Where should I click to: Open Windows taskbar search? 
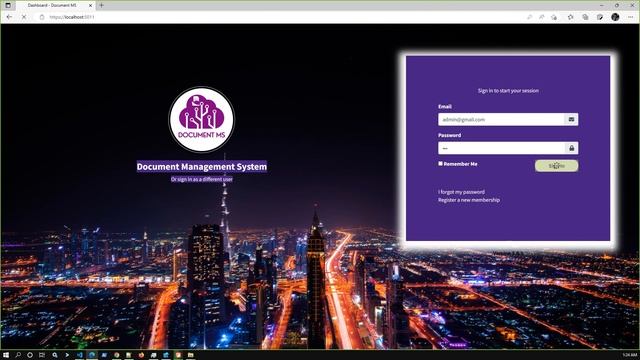(18, 355)
